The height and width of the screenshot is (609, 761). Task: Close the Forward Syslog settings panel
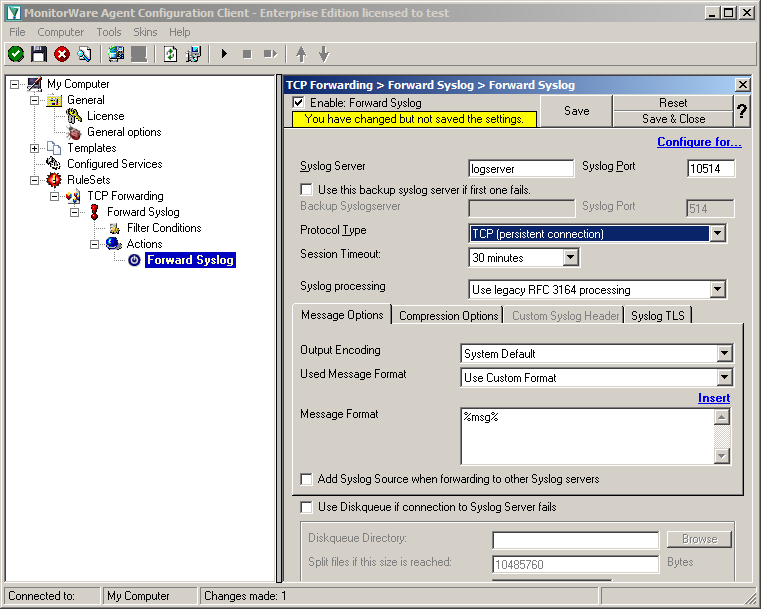(743, 85)
